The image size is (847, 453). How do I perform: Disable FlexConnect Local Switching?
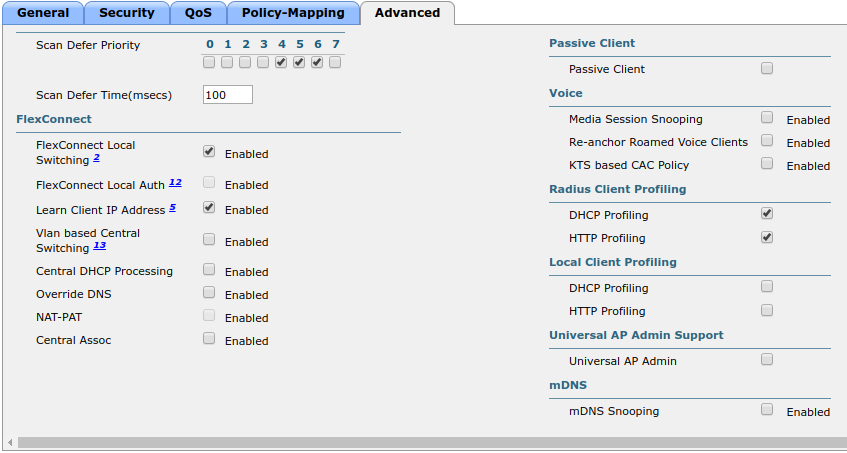coord(209,152)
